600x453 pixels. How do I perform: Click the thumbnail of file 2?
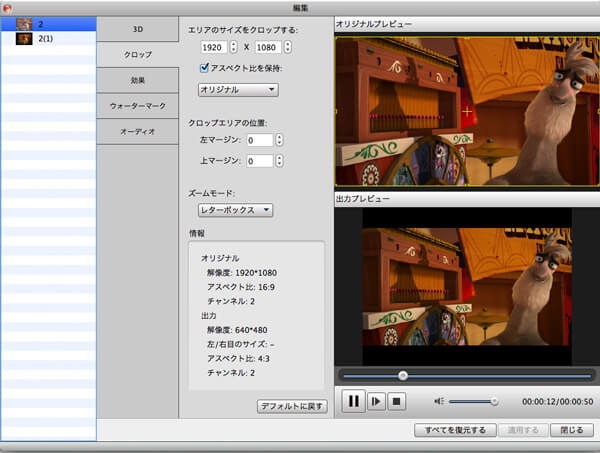click(x=24, y=24)
